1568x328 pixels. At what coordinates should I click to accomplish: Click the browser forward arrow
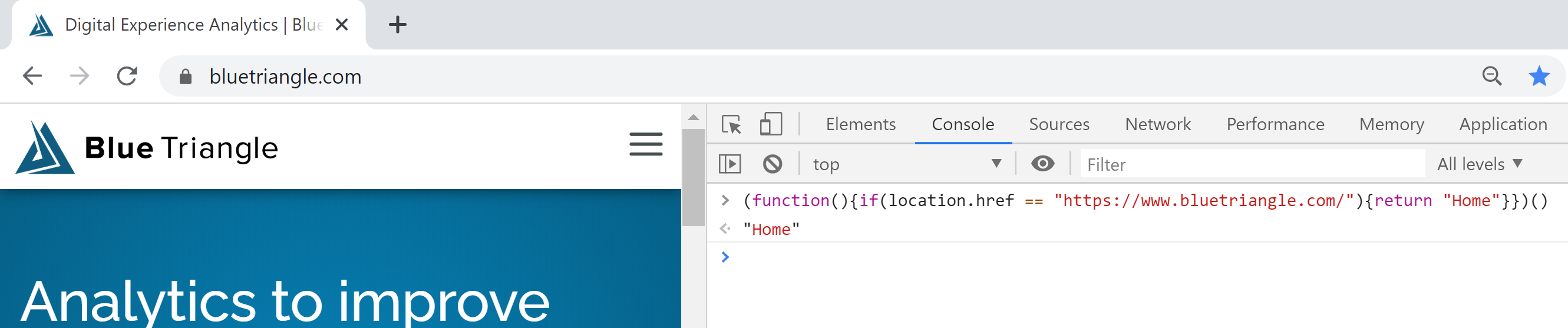click(x=79, y=76)
